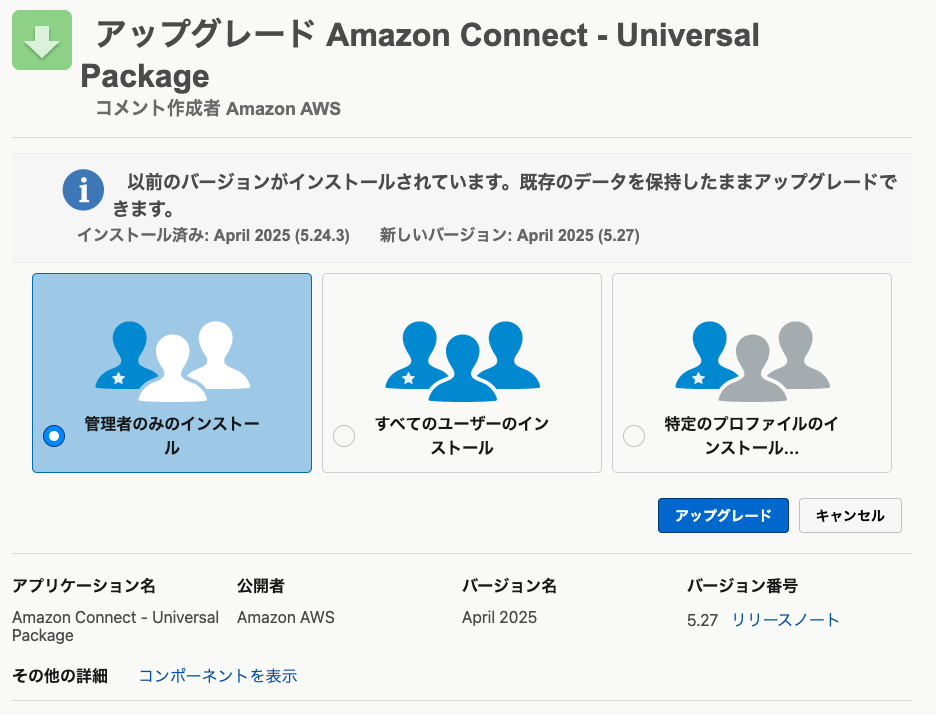Click the blue アップグレード button
This screenshot has height=715, width=936.
coord(723,516)
